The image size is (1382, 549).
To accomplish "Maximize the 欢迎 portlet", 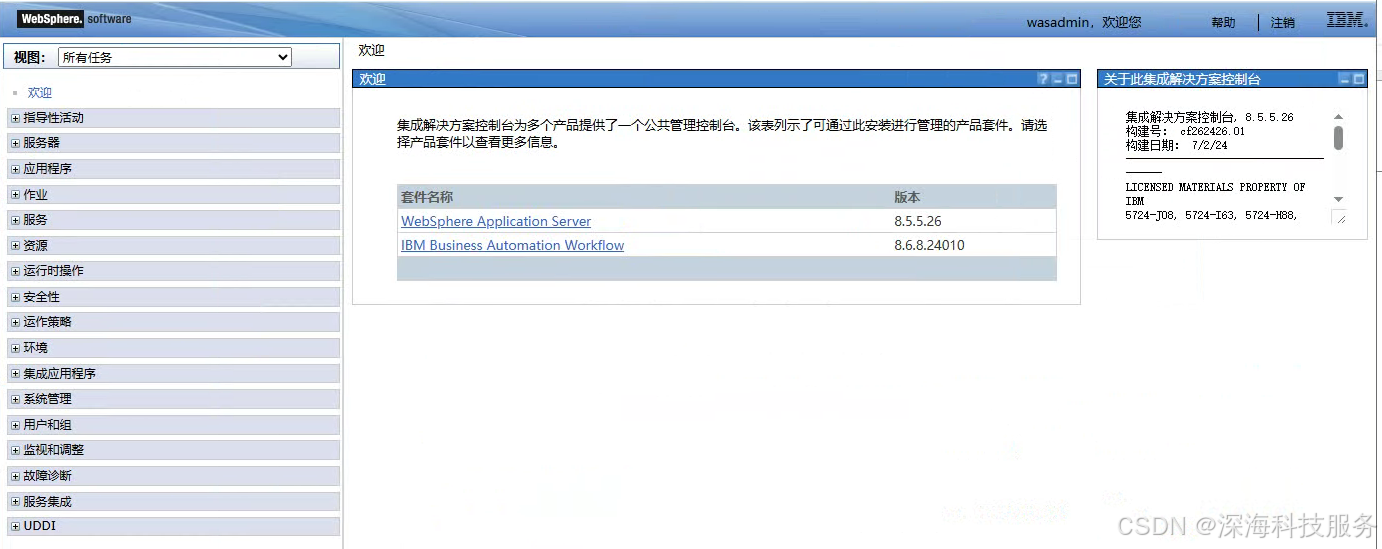I will (x=1071, y=79).
